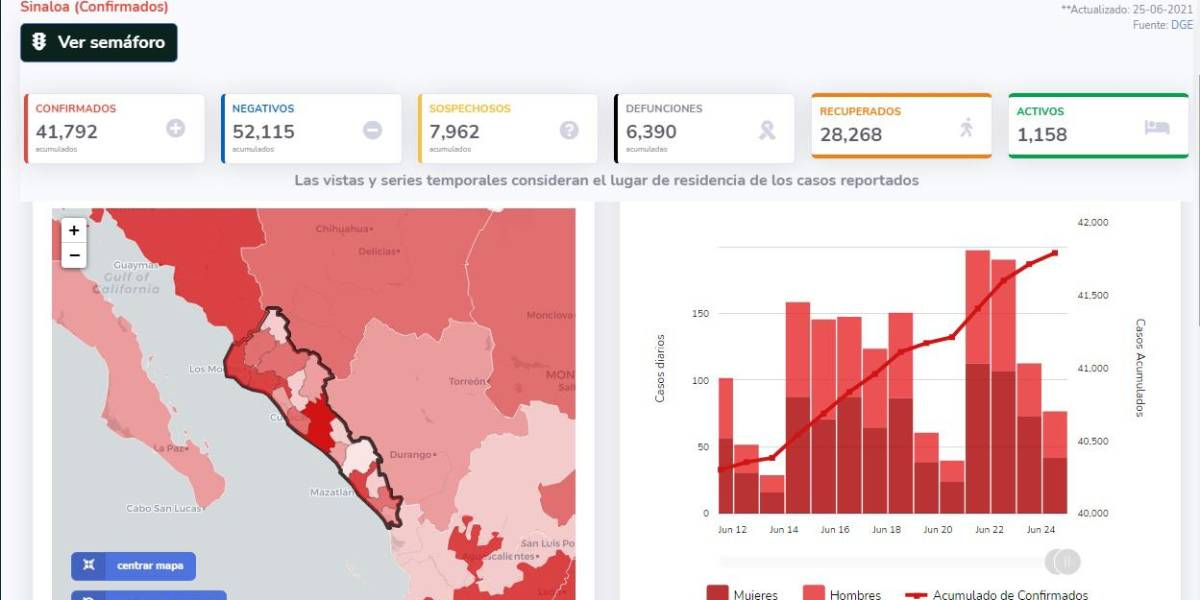Select the Confirmados statistic card
1200x600 pixels.
(x=114, y=129)
